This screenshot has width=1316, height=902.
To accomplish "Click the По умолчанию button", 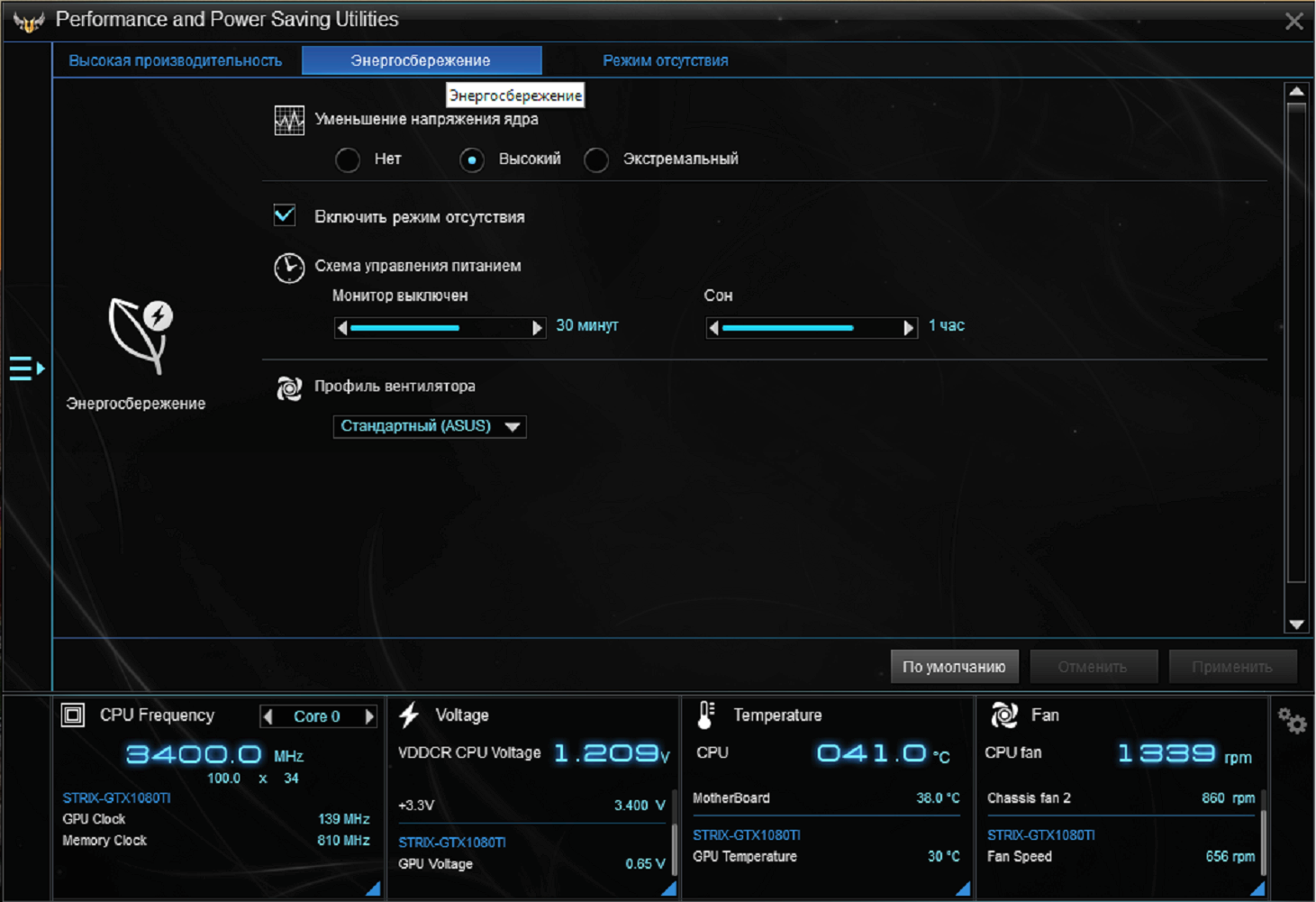I will coord(955,668).
